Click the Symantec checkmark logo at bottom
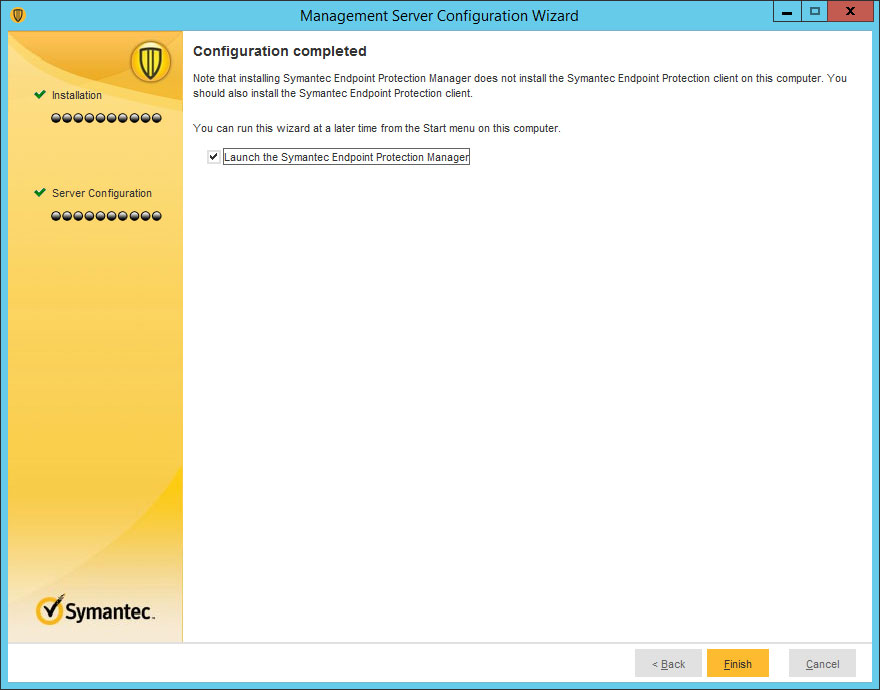880x690 pixels. click(x=95, y=610)
